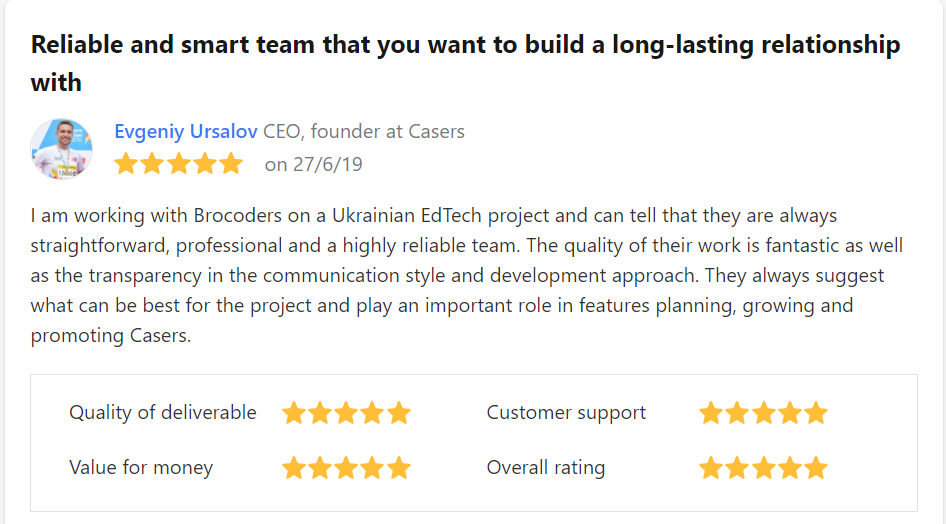Click the 'Quality of deliverable' label
The height and width of the screenshot is (524, 946).
(x=163, y=412)
